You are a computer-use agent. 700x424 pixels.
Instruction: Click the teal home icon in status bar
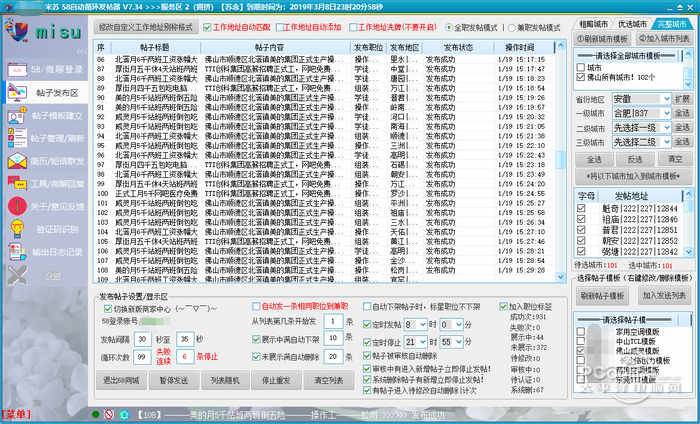tap(125, 415)
